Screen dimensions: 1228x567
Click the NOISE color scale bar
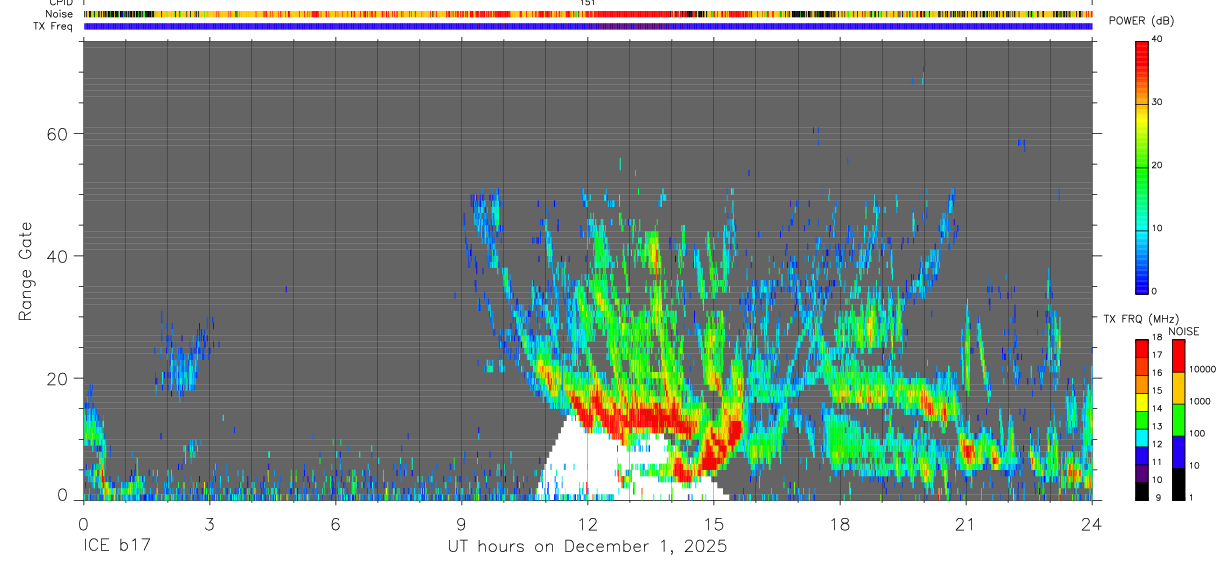pos(1179,420)
